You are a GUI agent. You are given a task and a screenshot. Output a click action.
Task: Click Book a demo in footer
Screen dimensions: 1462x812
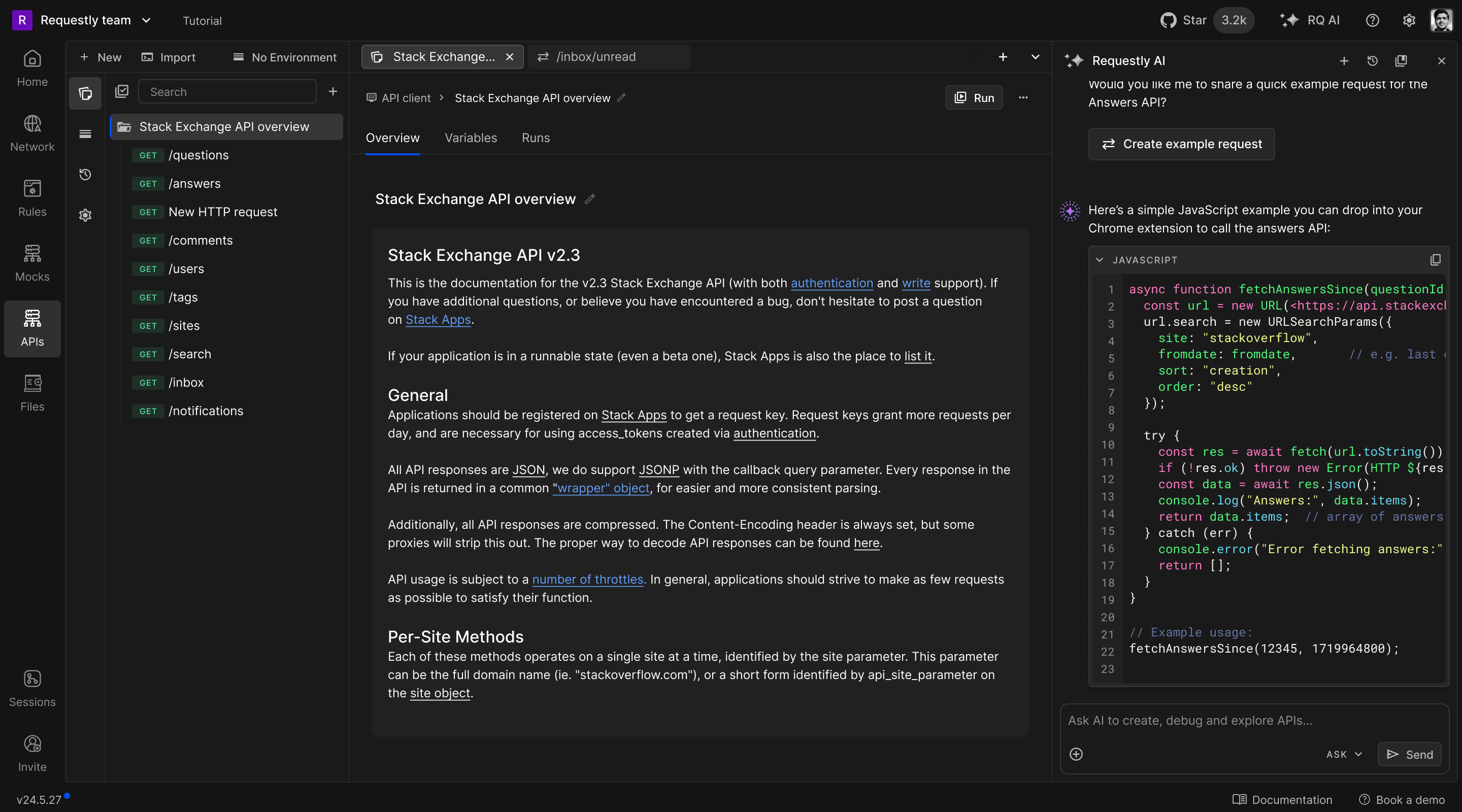coord(1401,799)
